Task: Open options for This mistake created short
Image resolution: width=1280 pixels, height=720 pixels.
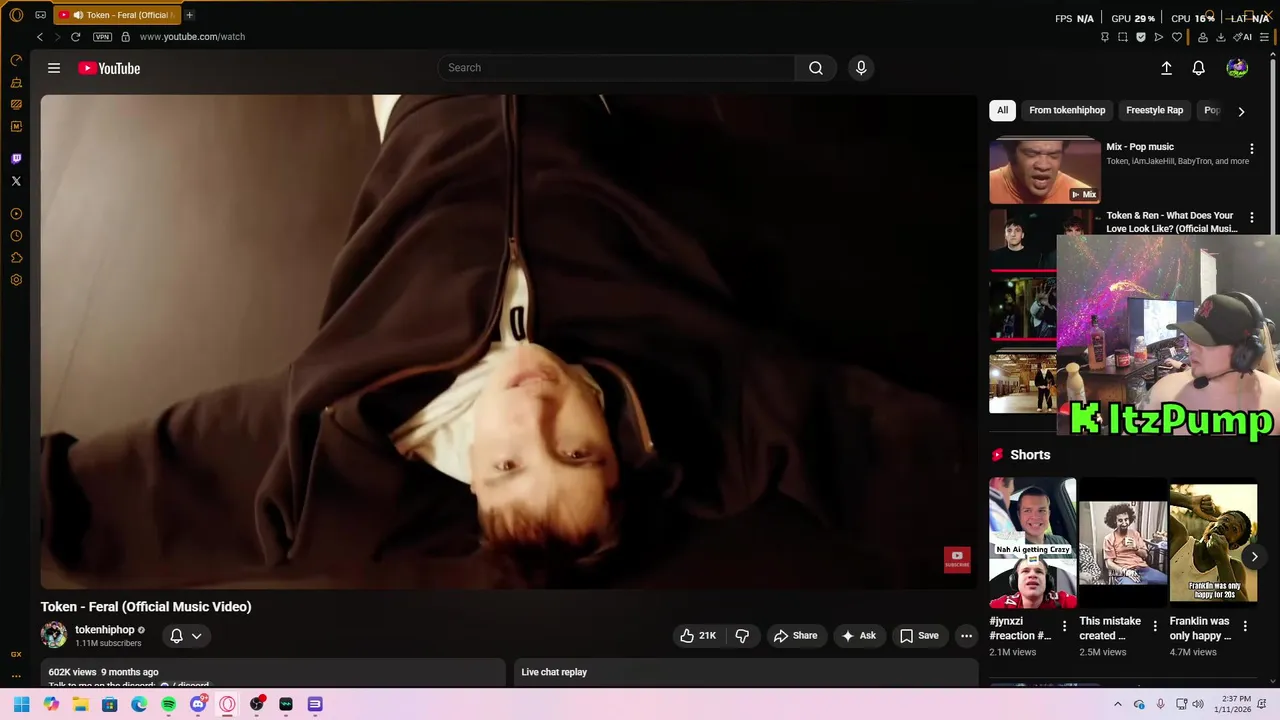Action: click(1155, 626)
